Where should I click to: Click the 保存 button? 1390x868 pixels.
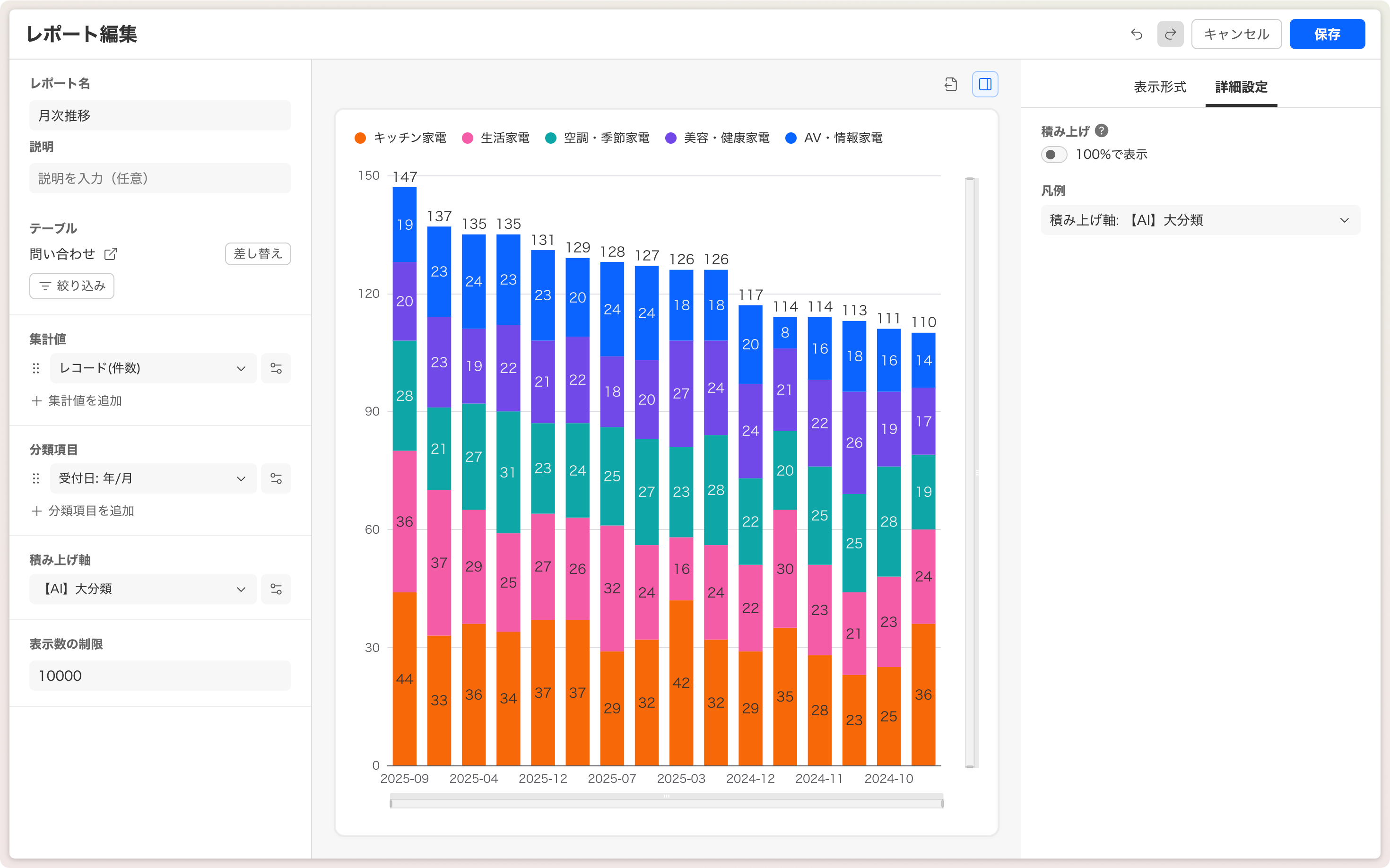(1327, 35)
